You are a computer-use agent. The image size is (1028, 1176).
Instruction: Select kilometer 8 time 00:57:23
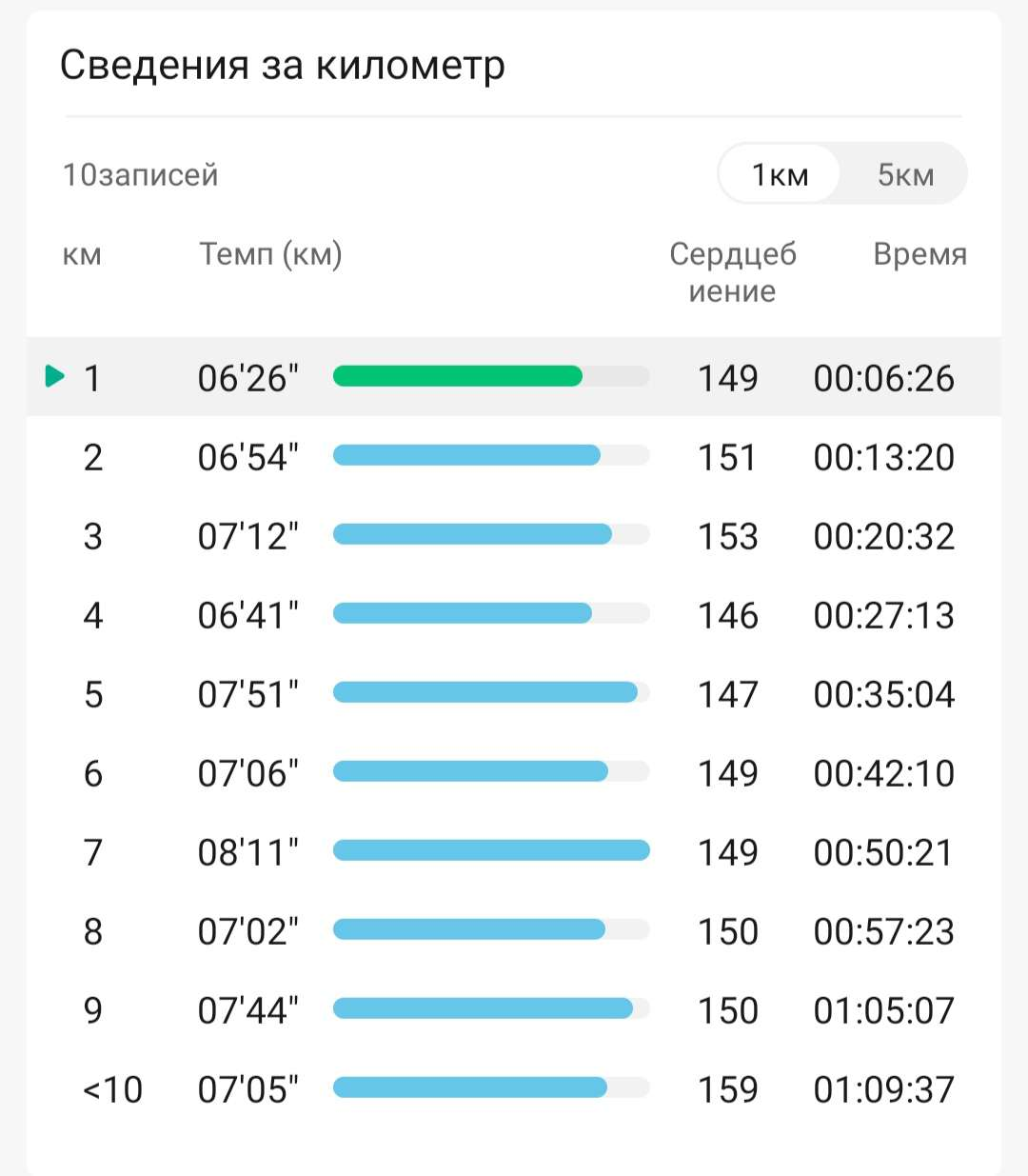883,931
